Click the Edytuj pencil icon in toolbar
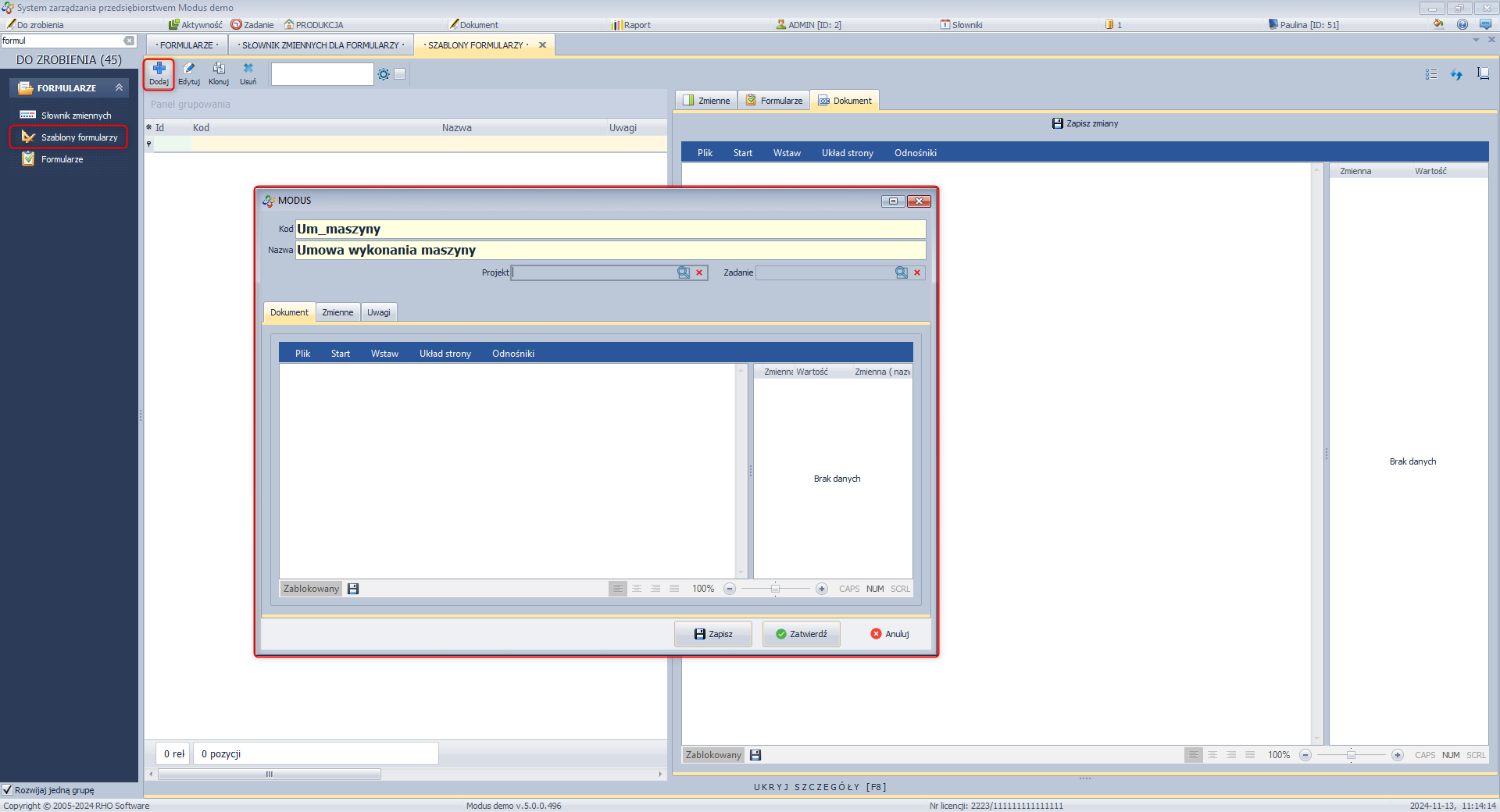Image resolution: width=1500 pixels, height=812 pixels. point(188,69)
